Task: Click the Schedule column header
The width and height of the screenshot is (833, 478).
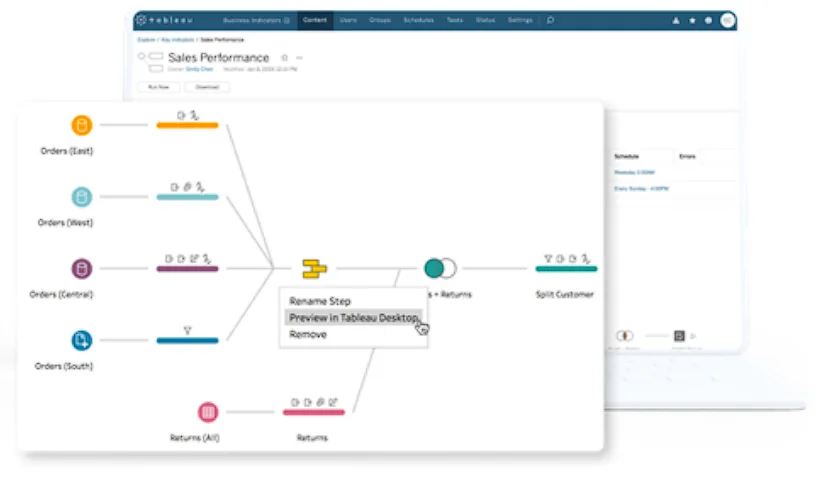Action: tap(627, 156)
